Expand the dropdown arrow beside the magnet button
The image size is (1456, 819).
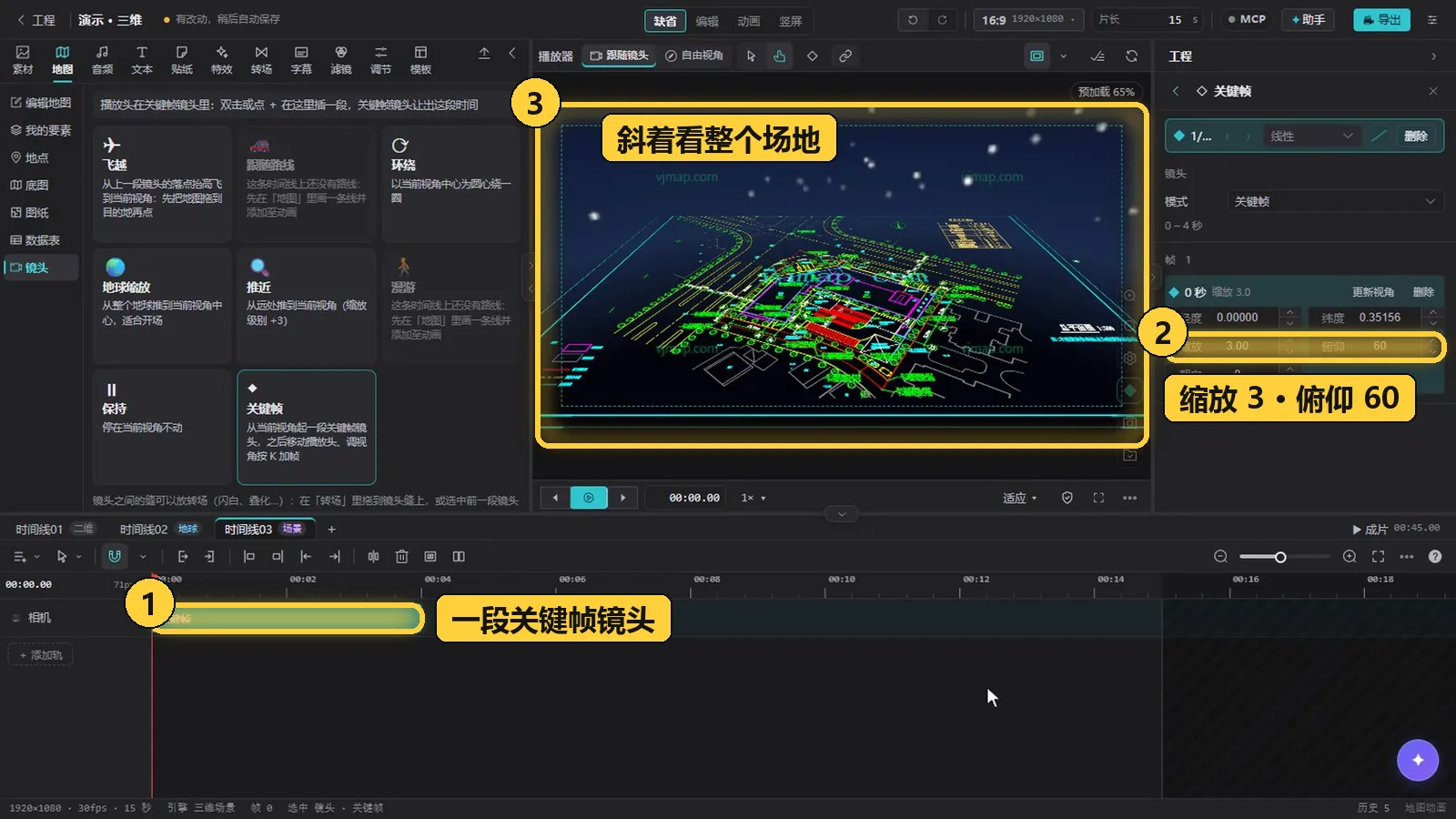pos(143,556)
